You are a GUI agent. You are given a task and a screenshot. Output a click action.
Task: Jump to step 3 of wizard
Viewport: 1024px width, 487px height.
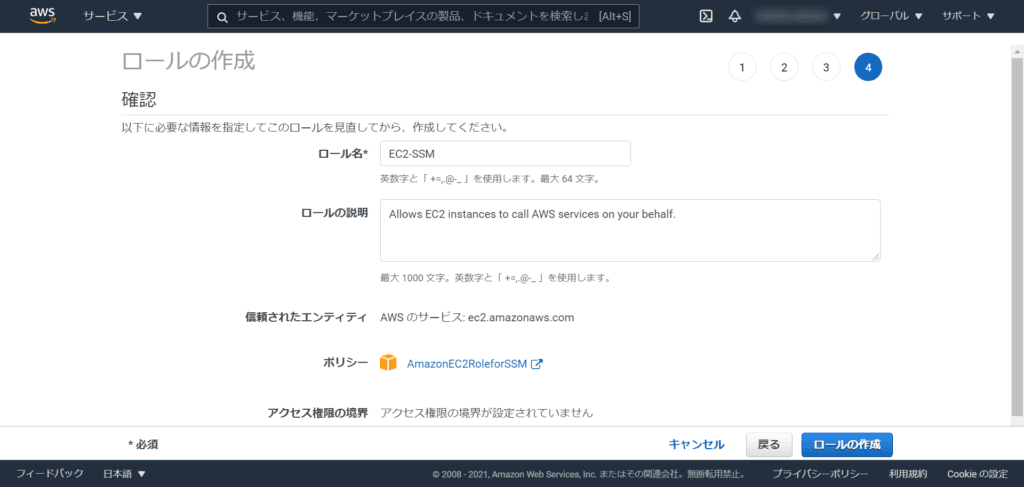(x=825, y=68)
